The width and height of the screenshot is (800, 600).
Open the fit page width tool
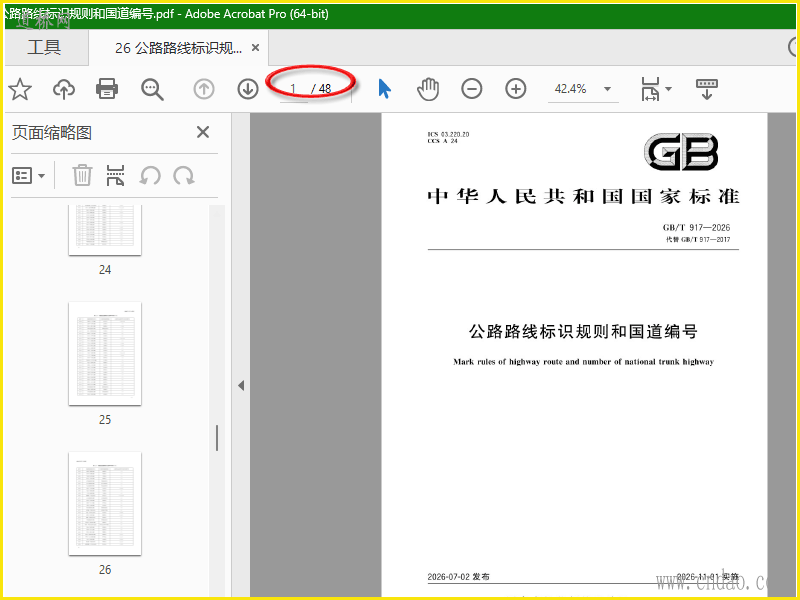point(650,89)
